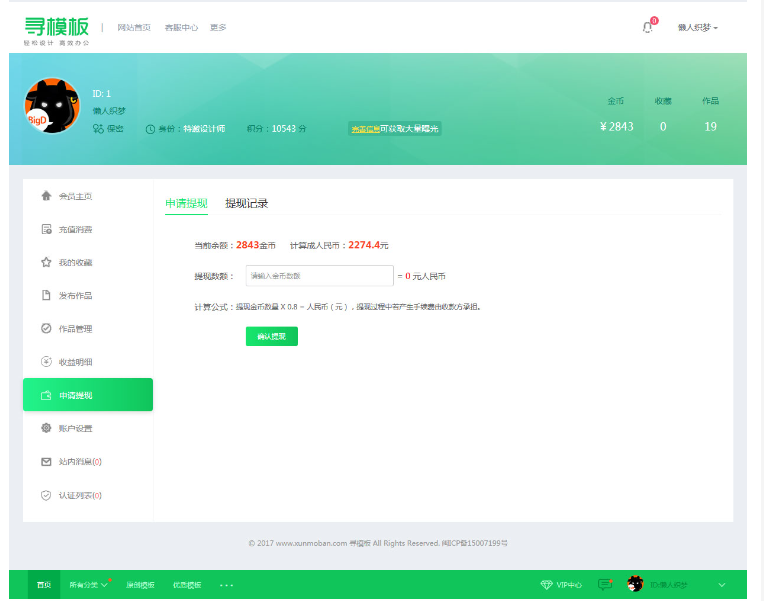Image resolution: width=764 pixels, height=601 pixels.
Task: Open 原创模板 in the bottom bar
Action: coord(140,585)
